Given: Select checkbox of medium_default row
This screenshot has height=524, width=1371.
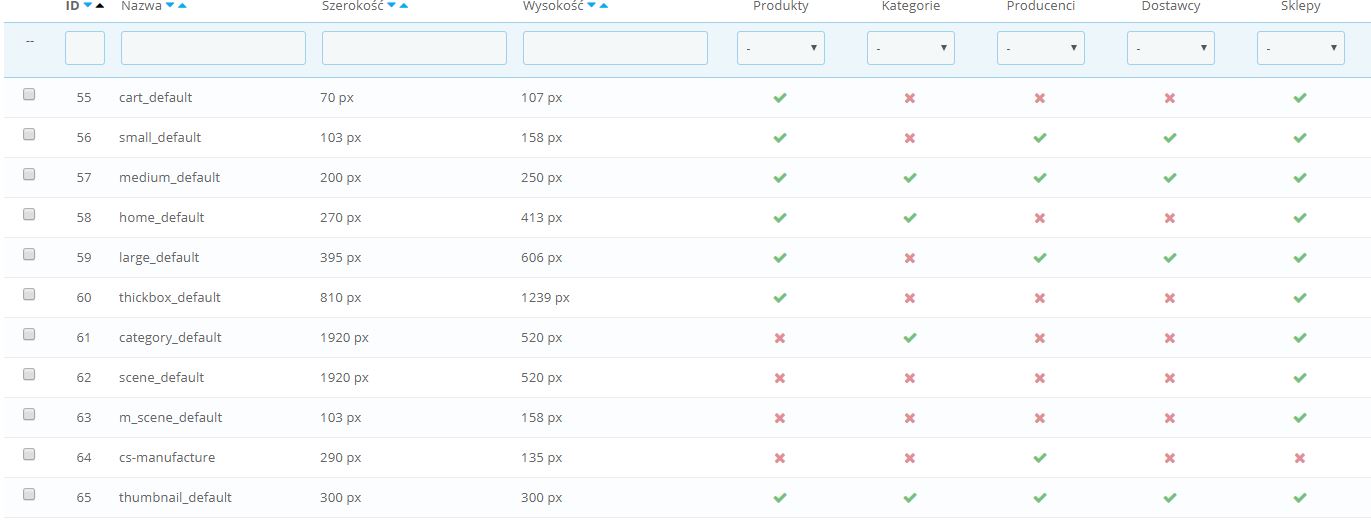Looking at the screenshot, I should tap(29, 174).
